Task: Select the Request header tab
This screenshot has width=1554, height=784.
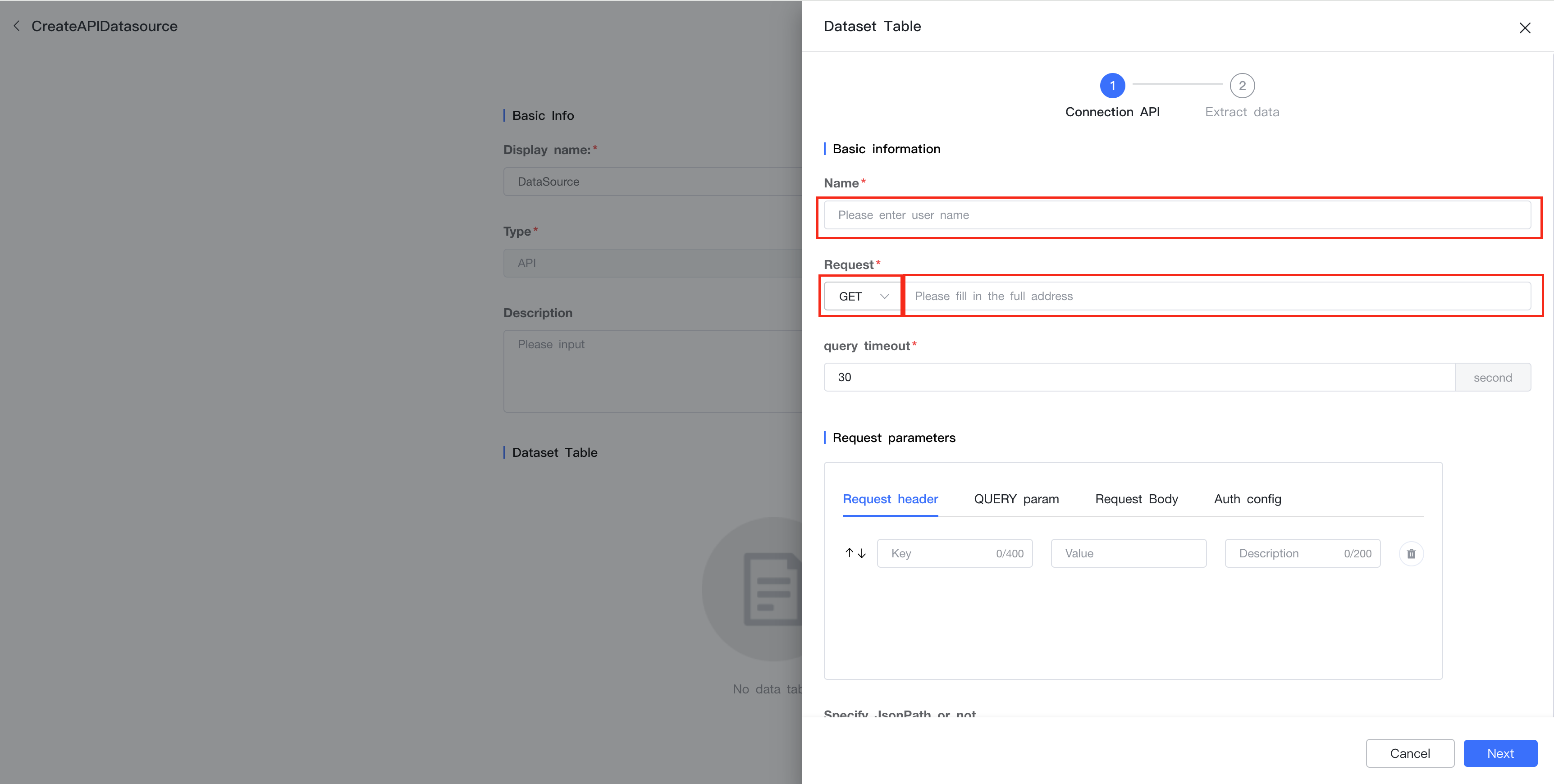Action: click(890, 499)
